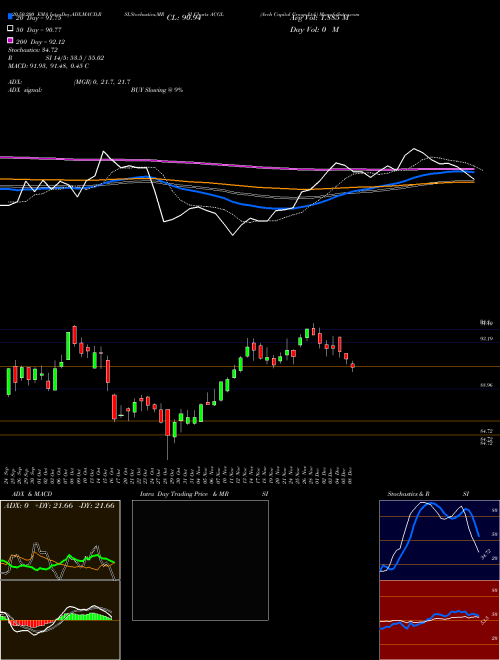Click the 'BUY Slowing @ 9%' signal text
The width and height of the screenshot is (500, 660).
point(157,90)
